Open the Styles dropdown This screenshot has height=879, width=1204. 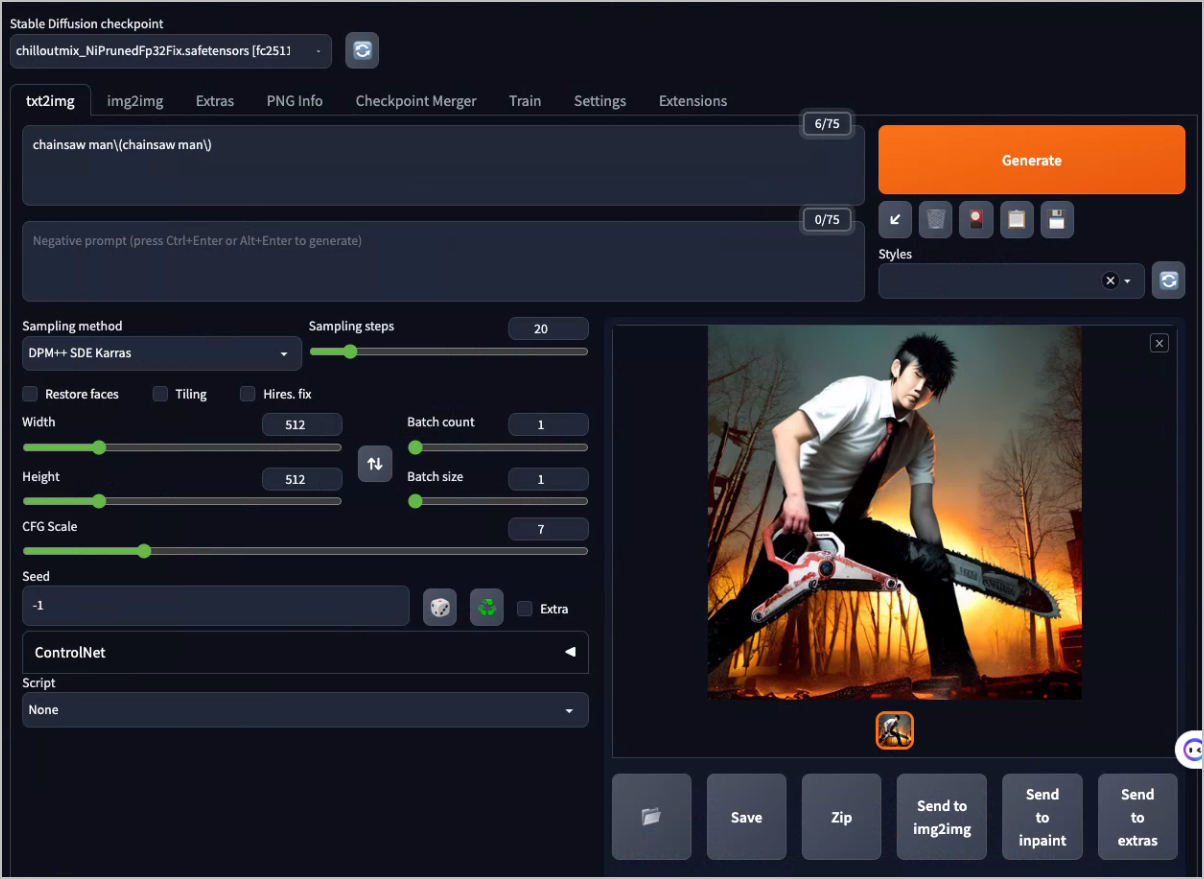point(1012,281)
